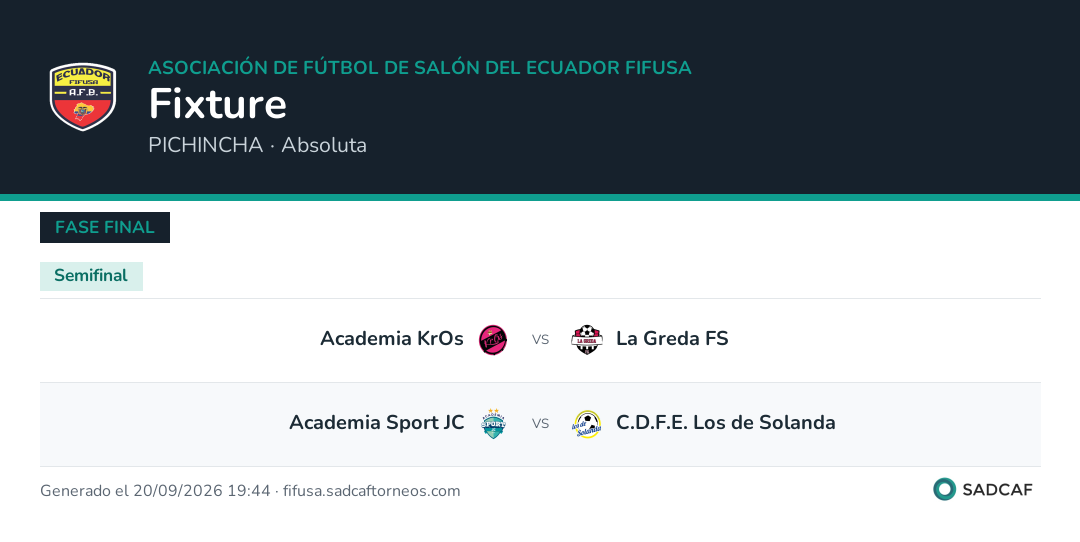The height and width of the screenshot is (542, 1080).
Task: Click the La Greda FS team badge
Action: pos(588,340)
